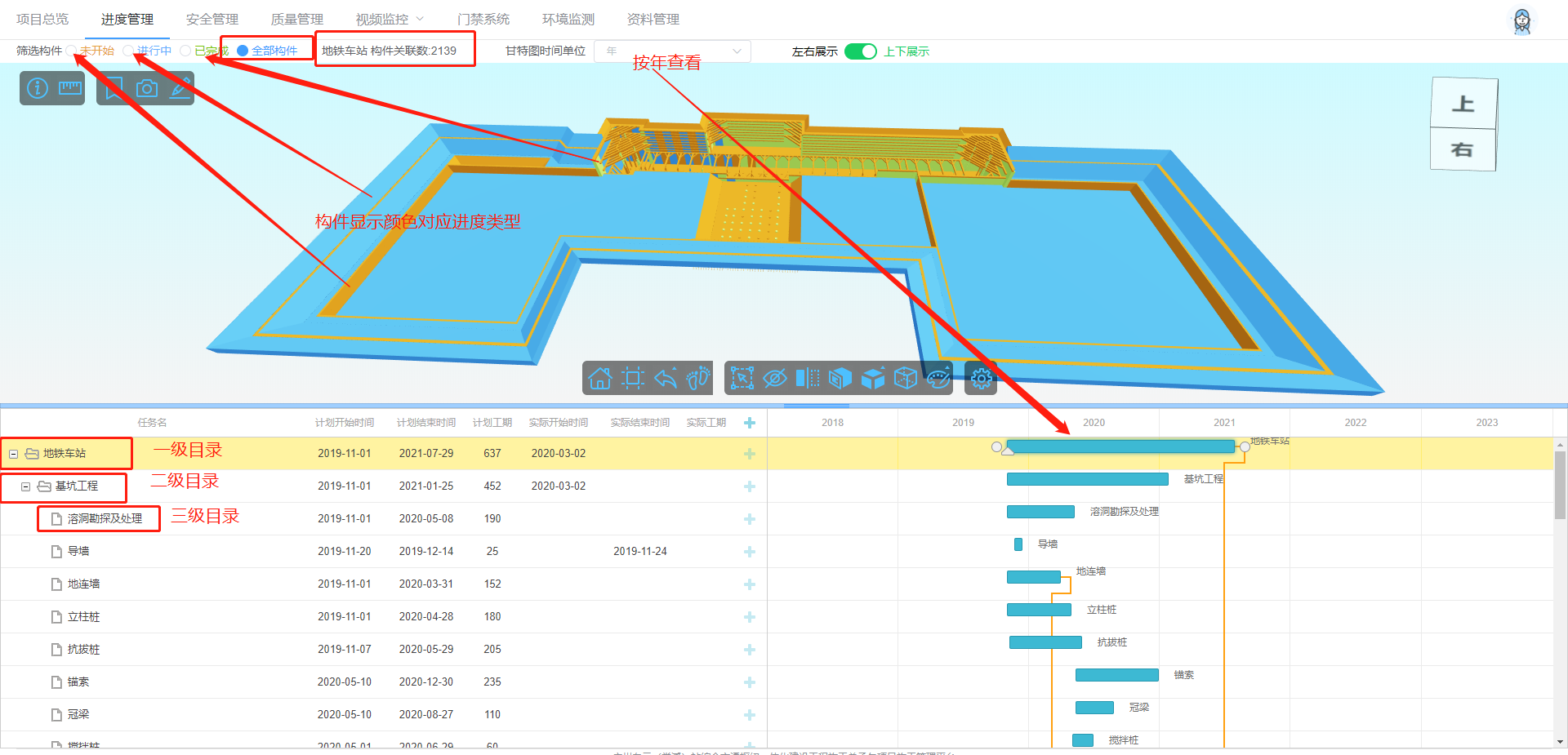This screenshot has width=1568, height=755.
Task: Select the 溶洞勘探及处理 task row
Action: 384,519
